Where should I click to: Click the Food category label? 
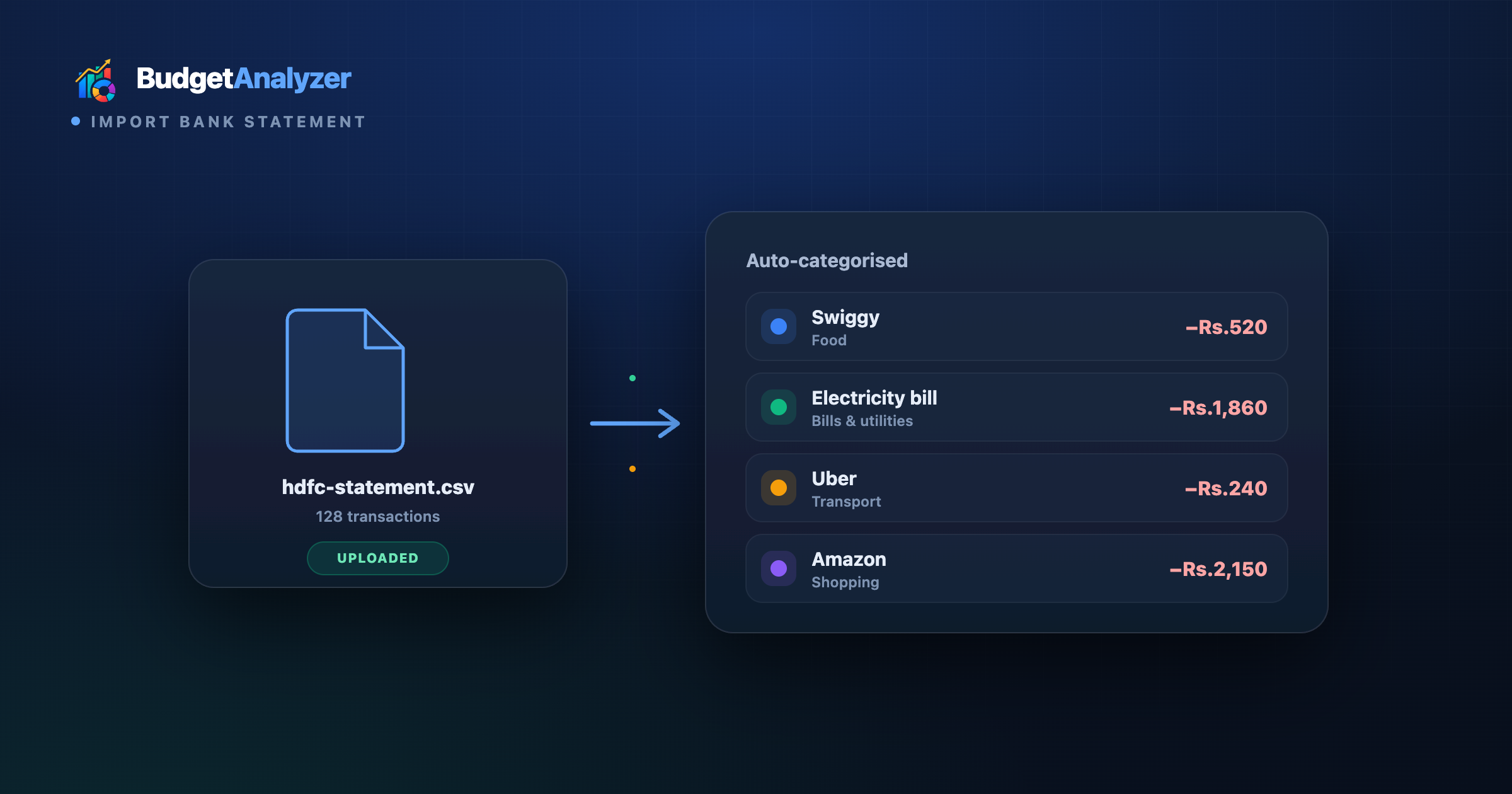(828, 340)
